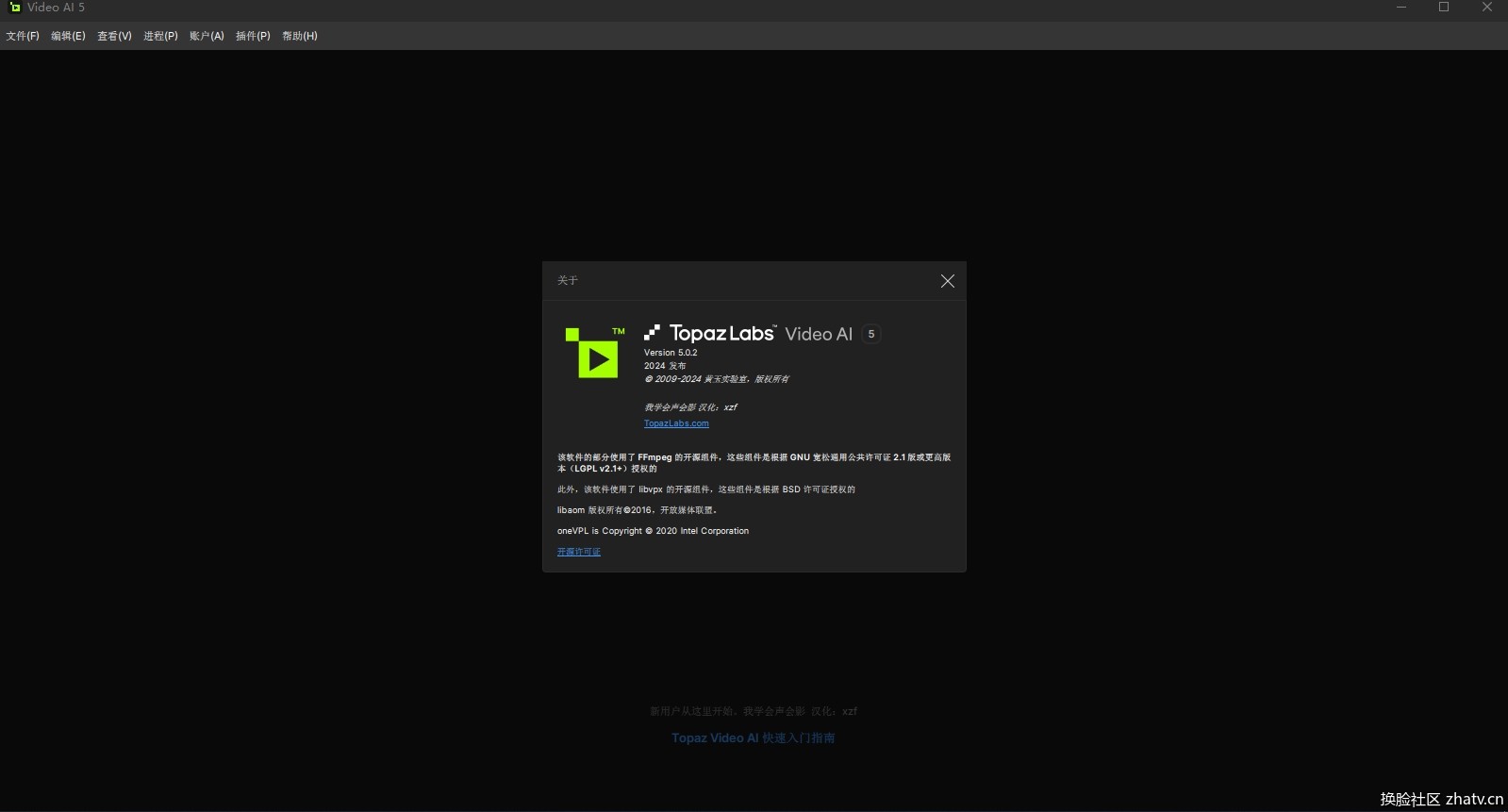This screenshot has width=1508, height=812.
Task: Click the libaom 版权所有 line
Action: [x=637, y=510]
